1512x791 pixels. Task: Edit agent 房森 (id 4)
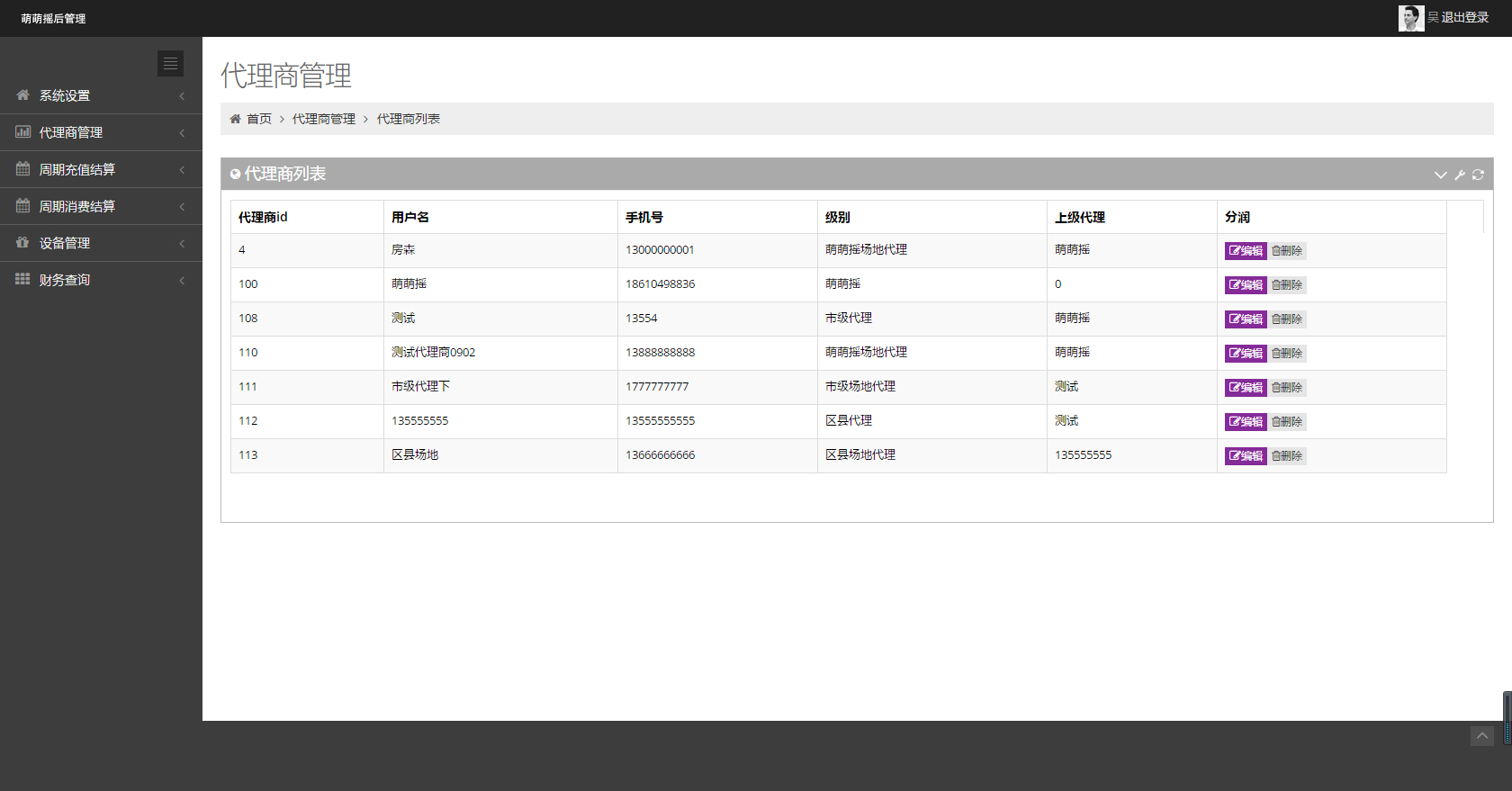pyautogui.click(x=1246, y=251)
